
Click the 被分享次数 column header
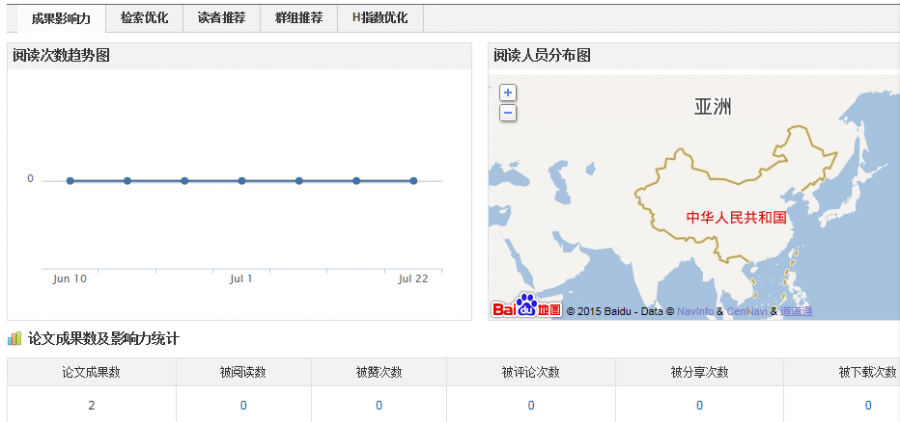tap(699, 372)
